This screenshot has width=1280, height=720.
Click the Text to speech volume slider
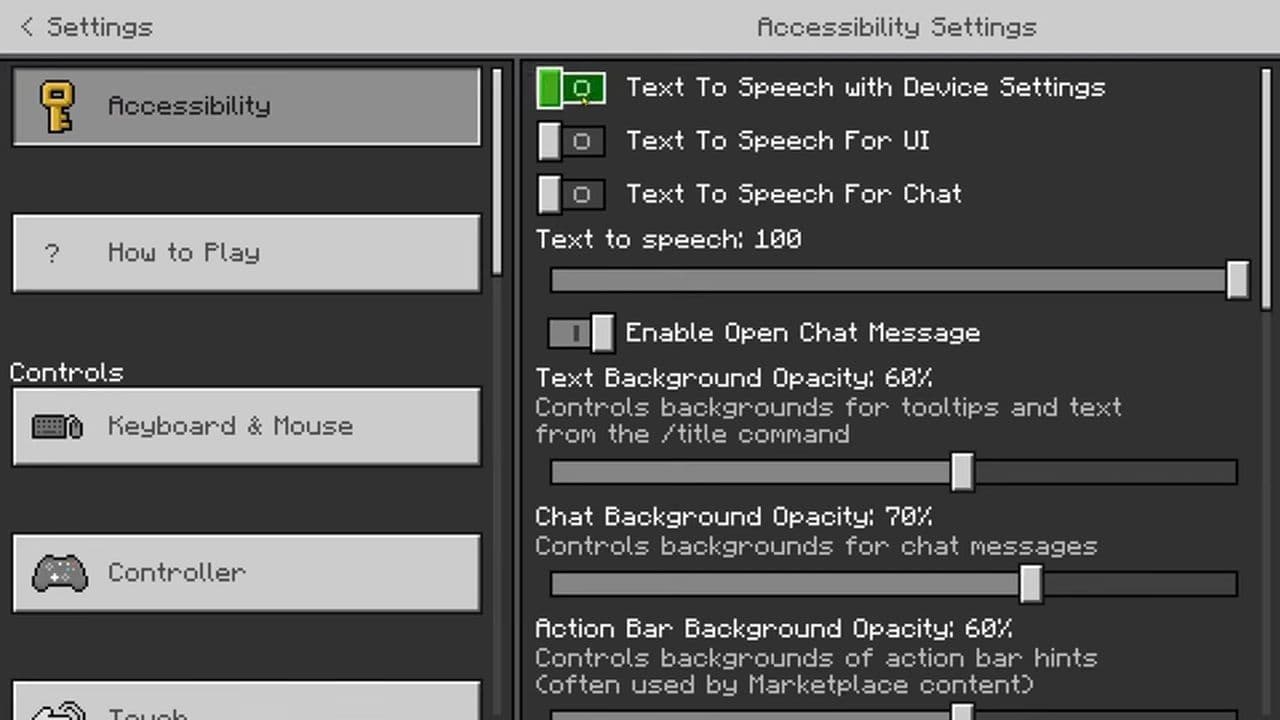893,281
